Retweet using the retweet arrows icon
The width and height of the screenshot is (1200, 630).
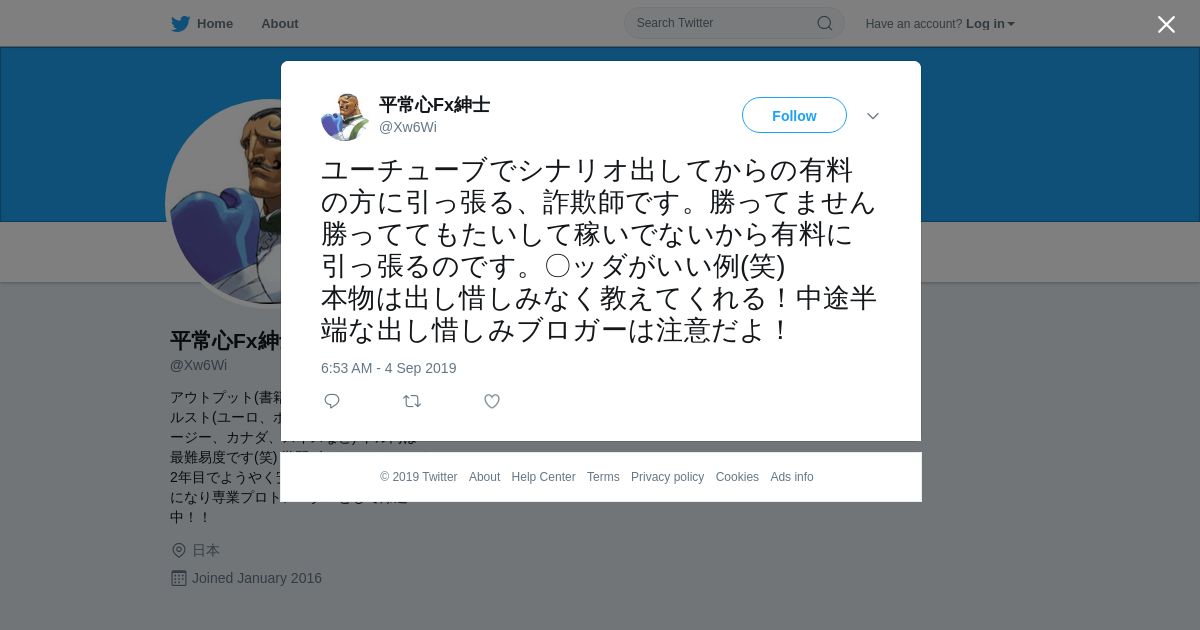412,401
